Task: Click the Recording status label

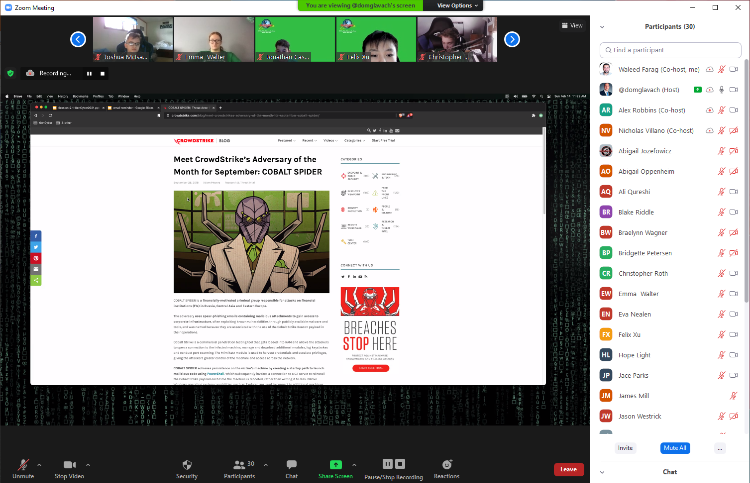Action: (x=55, y=73)
